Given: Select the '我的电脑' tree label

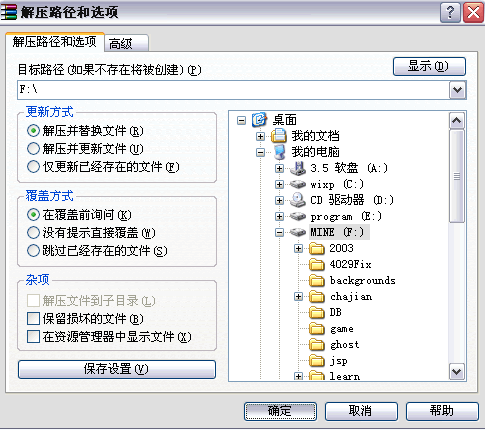Looking at the screenshot, I should (x=315, y=152).
